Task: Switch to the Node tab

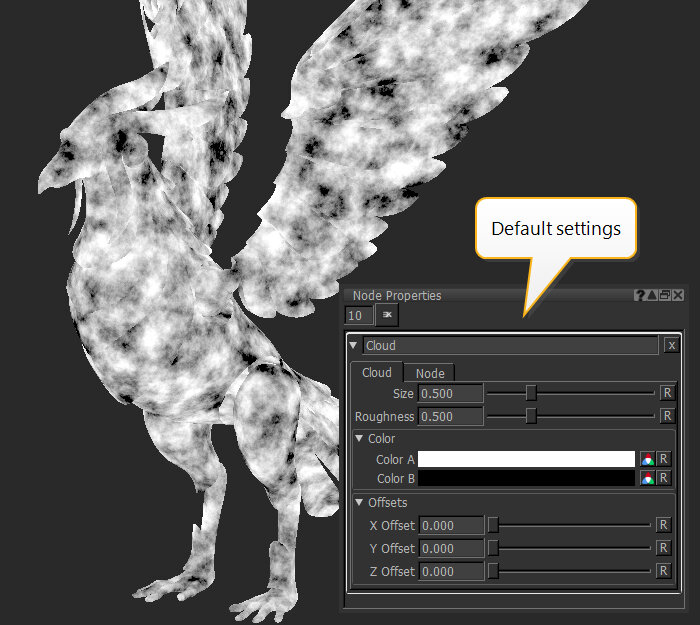Action: [x=430, y=373]
